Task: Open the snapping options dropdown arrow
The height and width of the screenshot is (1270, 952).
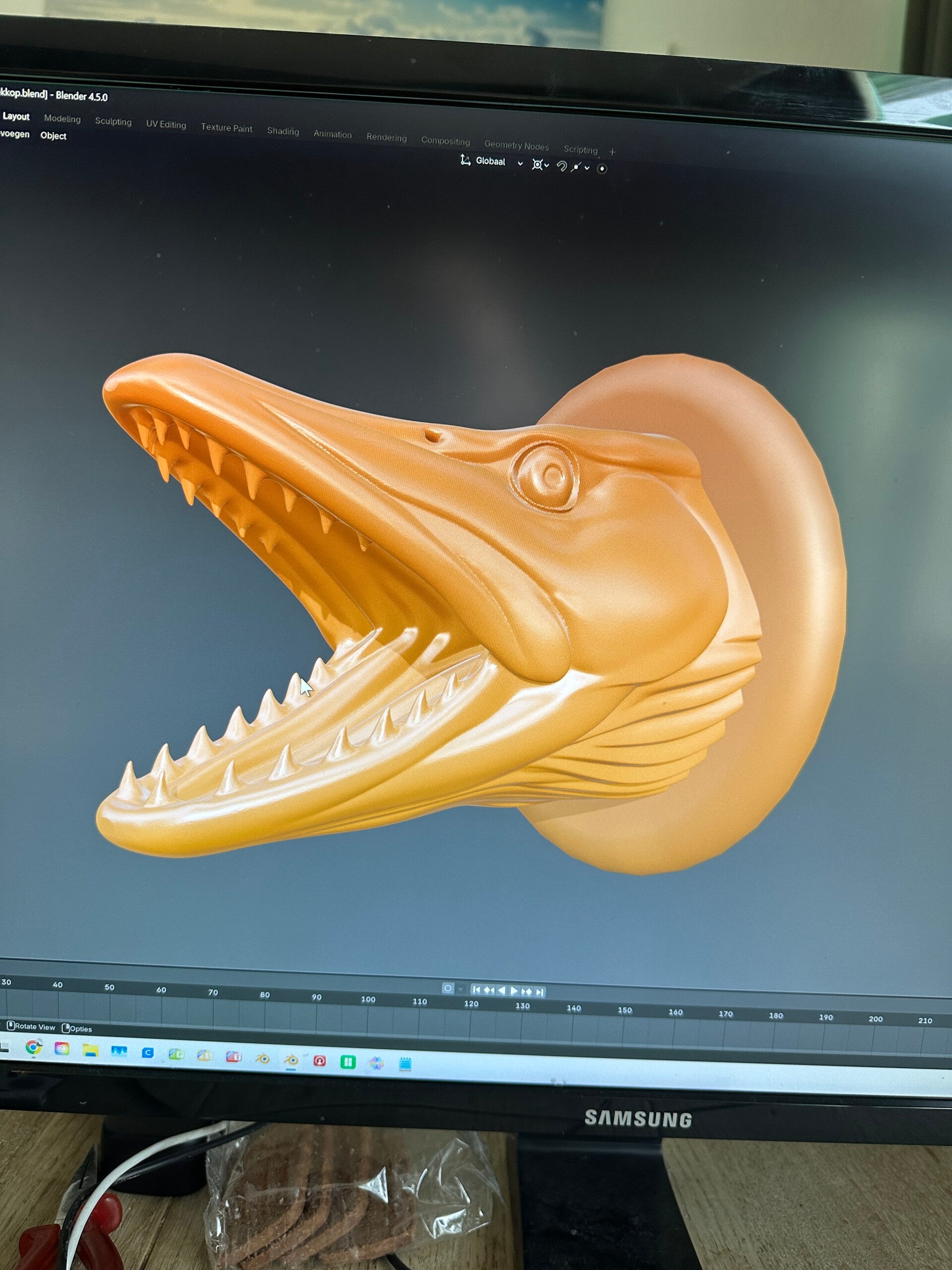Action: pos(587,168)
